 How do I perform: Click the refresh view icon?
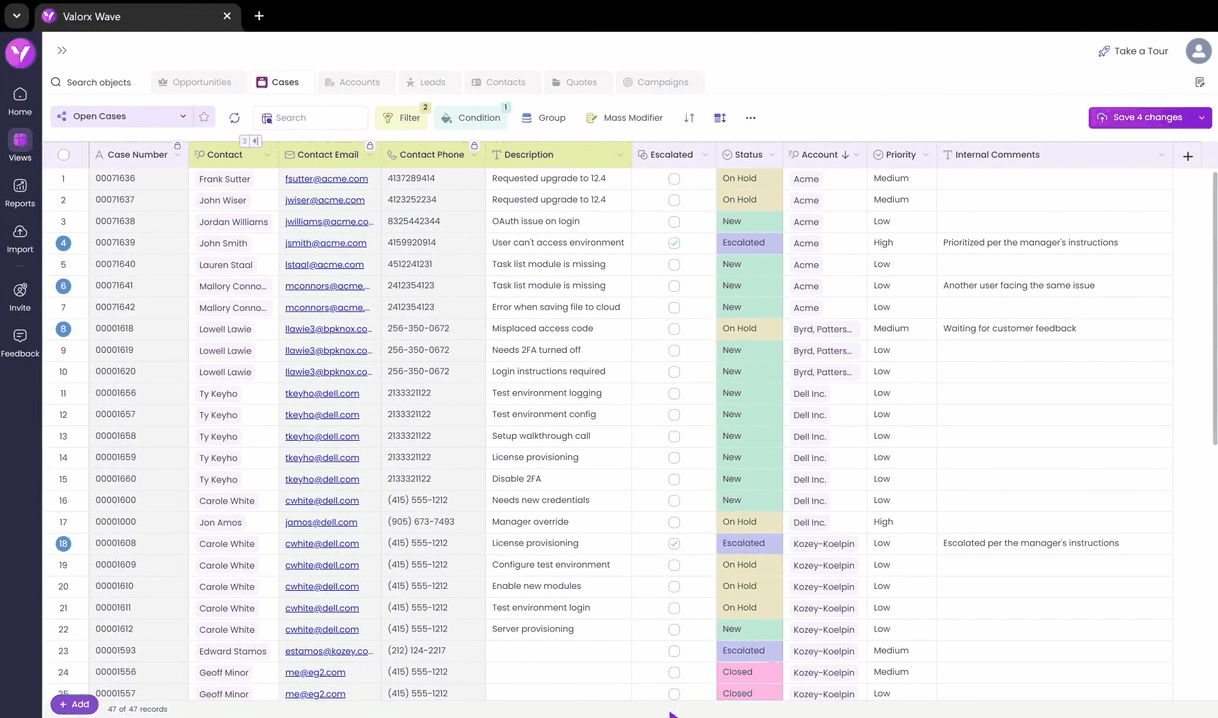pos(234,118)
